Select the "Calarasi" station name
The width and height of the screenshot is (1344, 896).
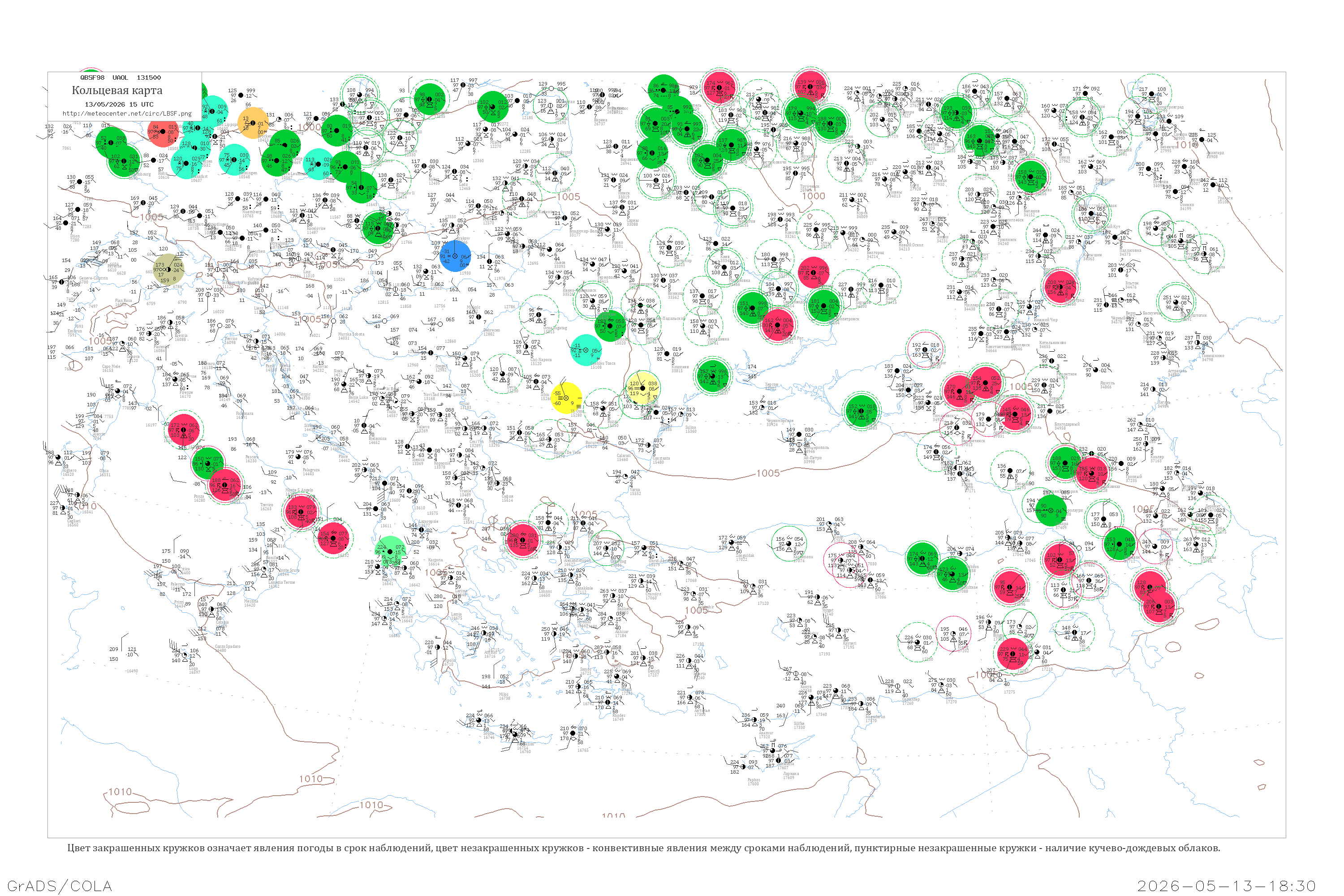(624, 456)
